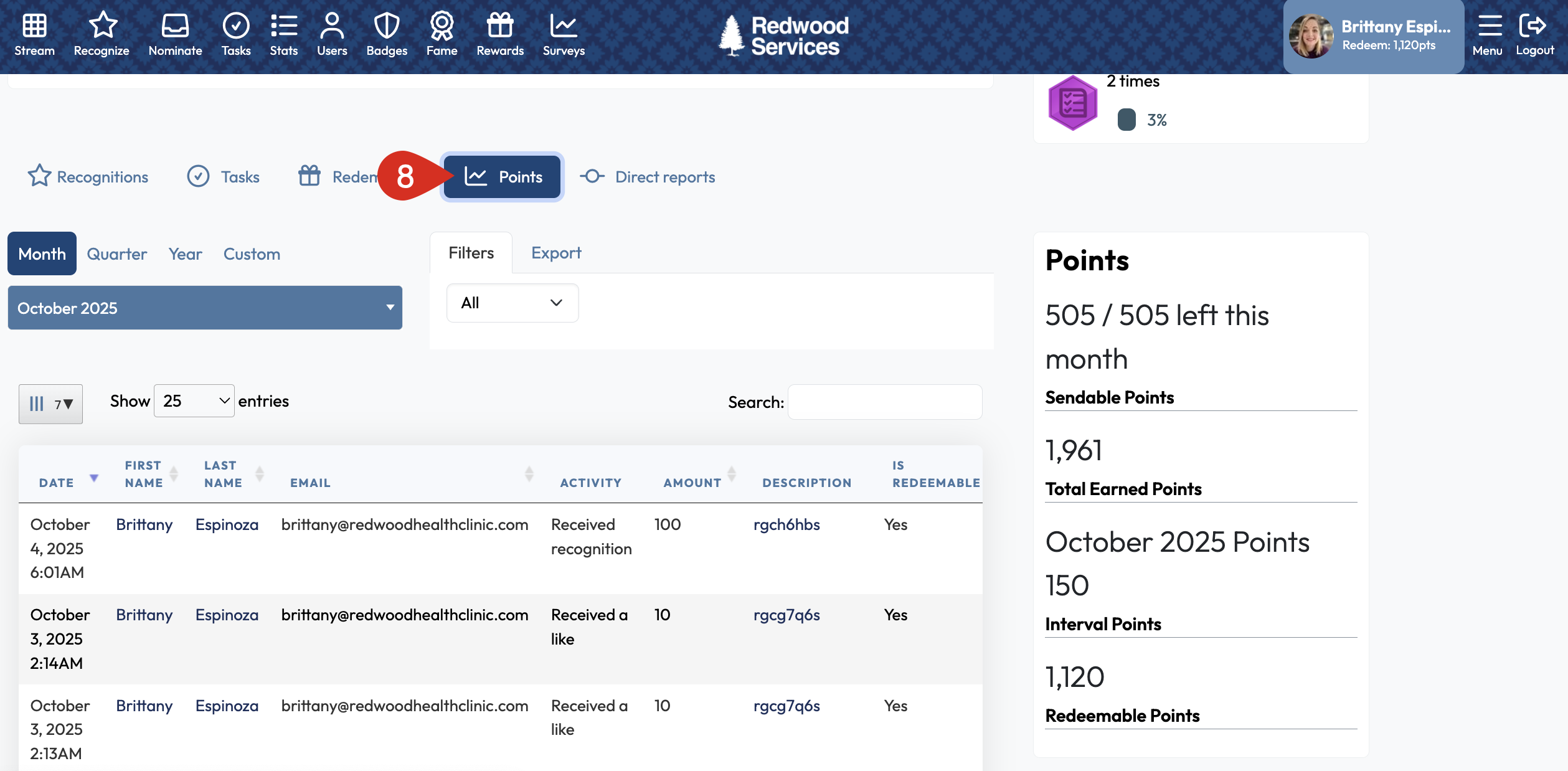Click the Logout icon

[1533, 26]
